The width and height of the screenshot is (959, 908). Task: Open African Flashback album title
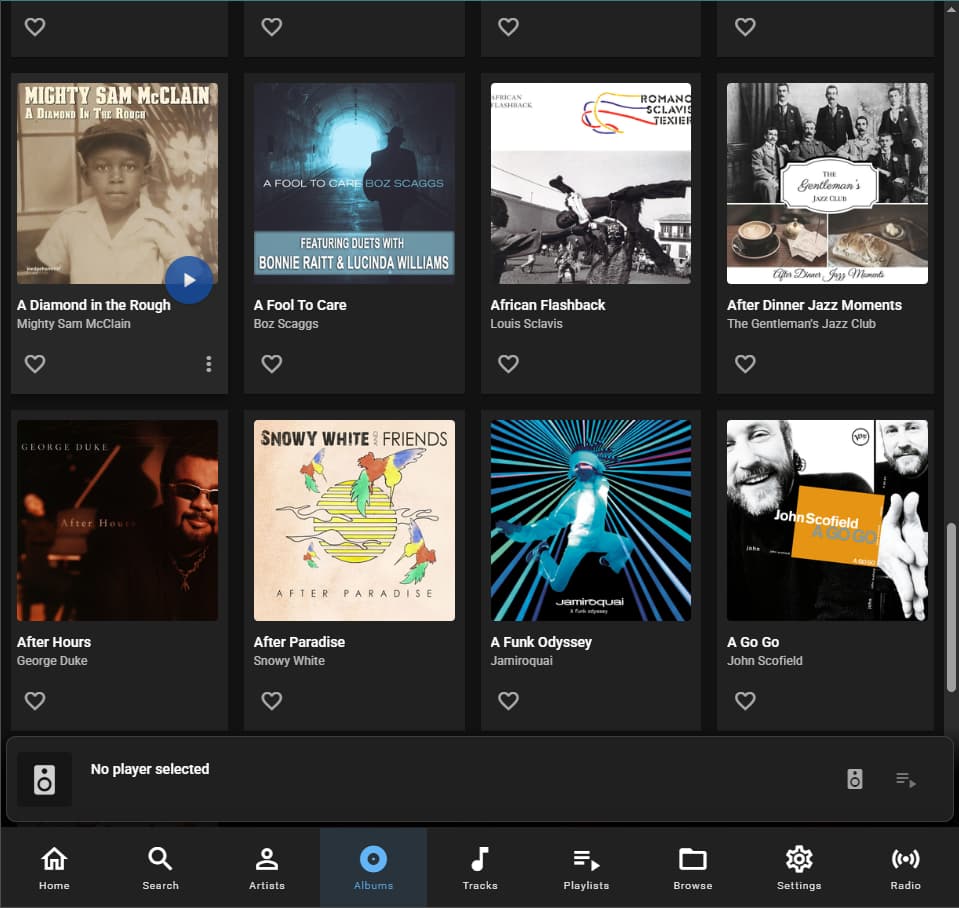(x=548, y=305)
